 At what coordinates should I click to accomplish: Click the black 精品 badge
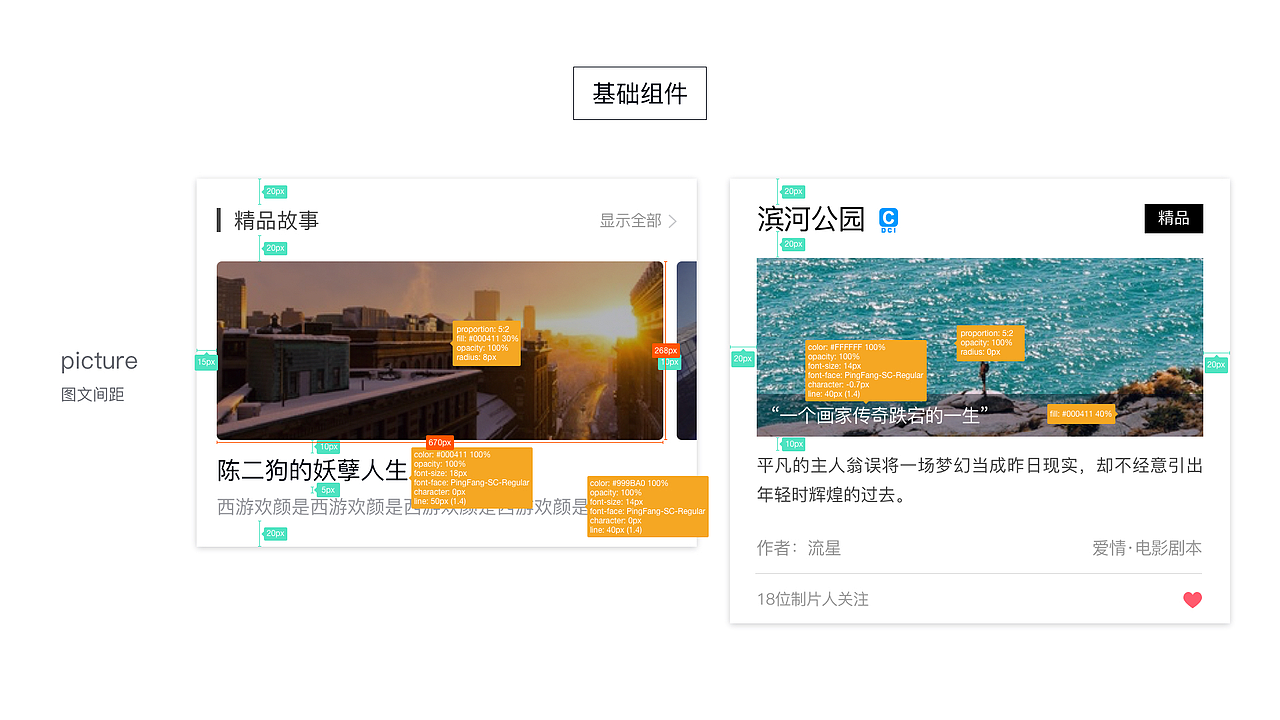pos(1173,218)
